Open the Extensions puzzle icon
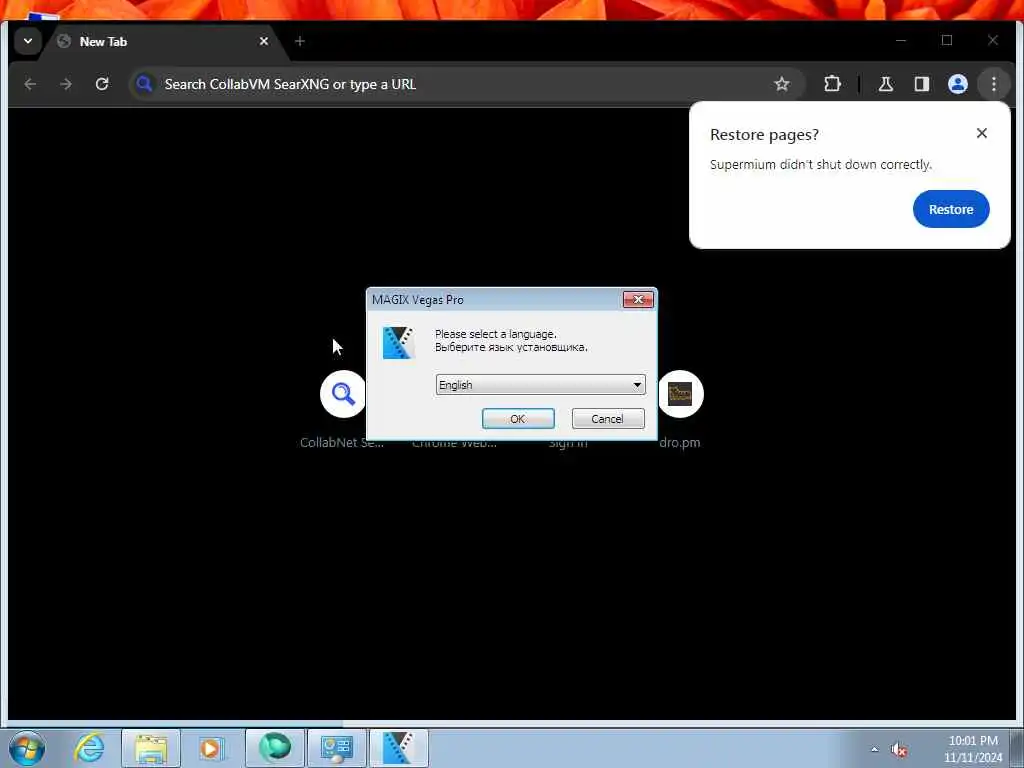1024x768 pixels. pos(832,84)
